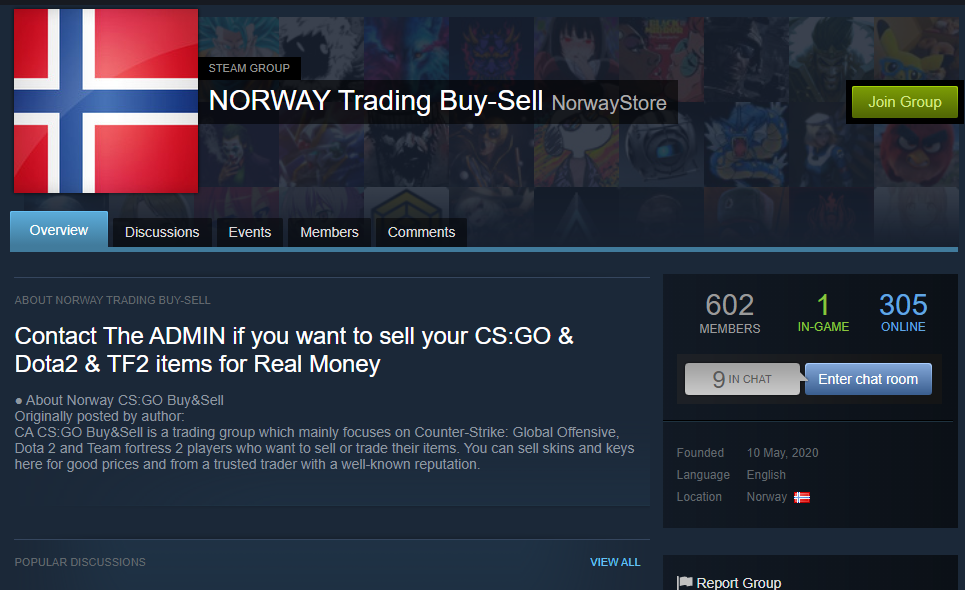
Task: Go to the Members tab
Action: [329, 232]
